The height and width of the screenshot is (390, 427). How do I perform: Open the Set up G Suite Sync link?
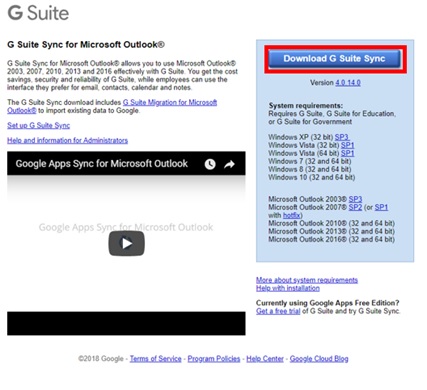tap(39, 125)
